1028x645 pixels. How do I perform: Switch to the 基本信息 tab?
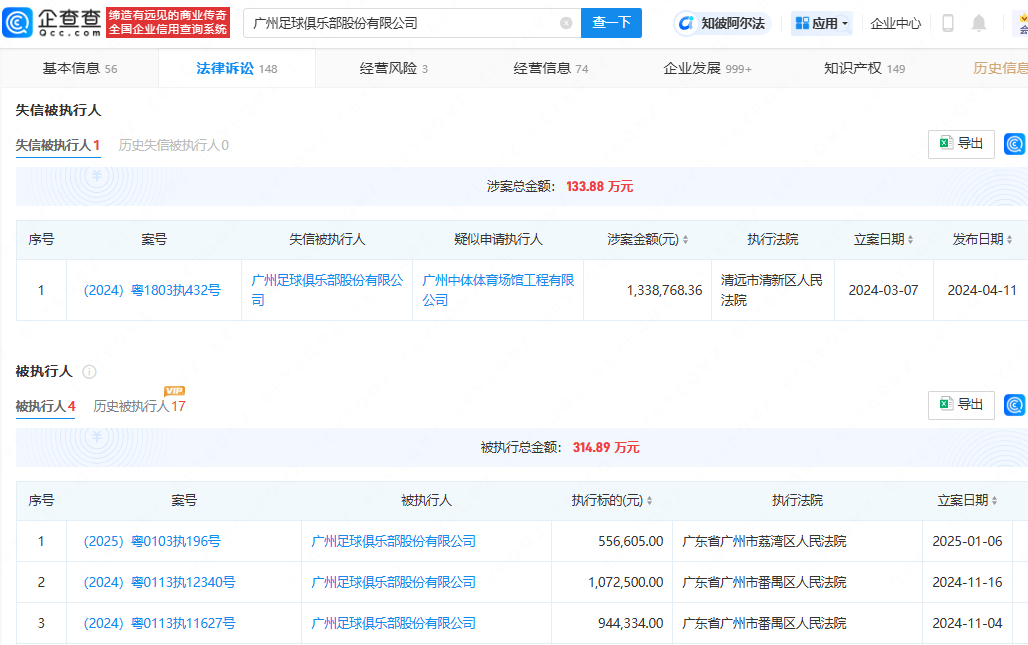[79, 68]
